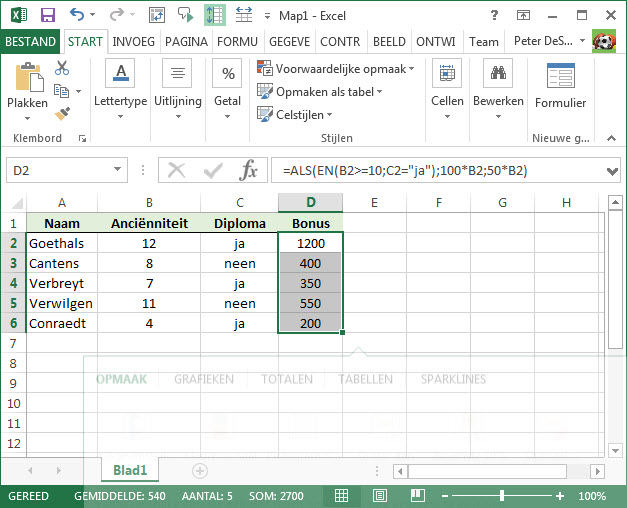Viewport: 627px width, 508px height.
Task: Click the zoom slider handle
Action: coord(502,496)
